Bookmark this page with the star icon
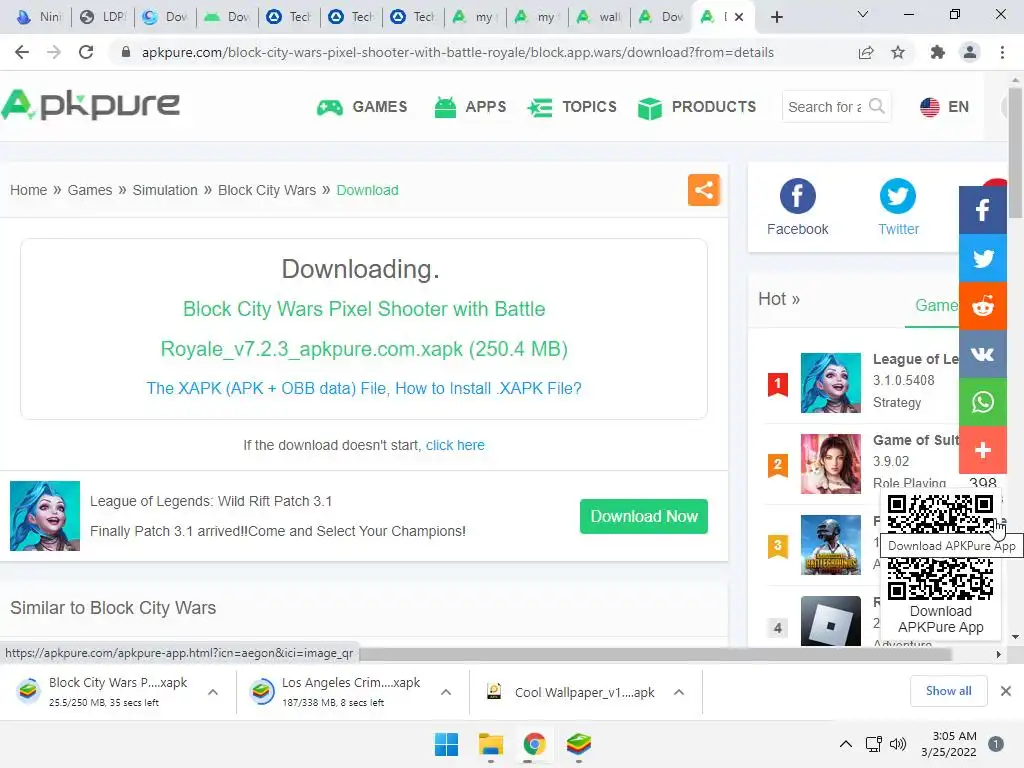The height and width of the screenshot is (768, 1024). click(898, 52)
